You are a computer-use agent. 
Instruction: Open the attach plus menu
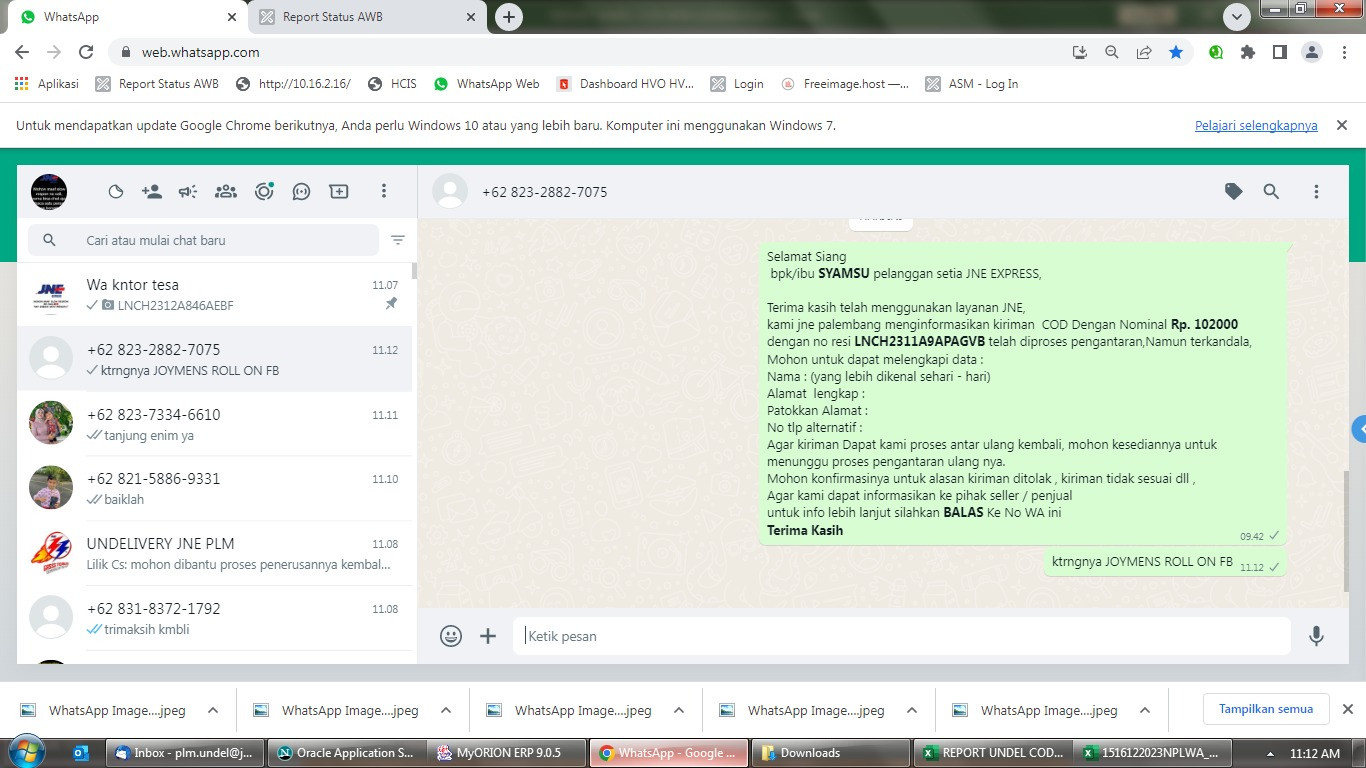tap(488, 636)
